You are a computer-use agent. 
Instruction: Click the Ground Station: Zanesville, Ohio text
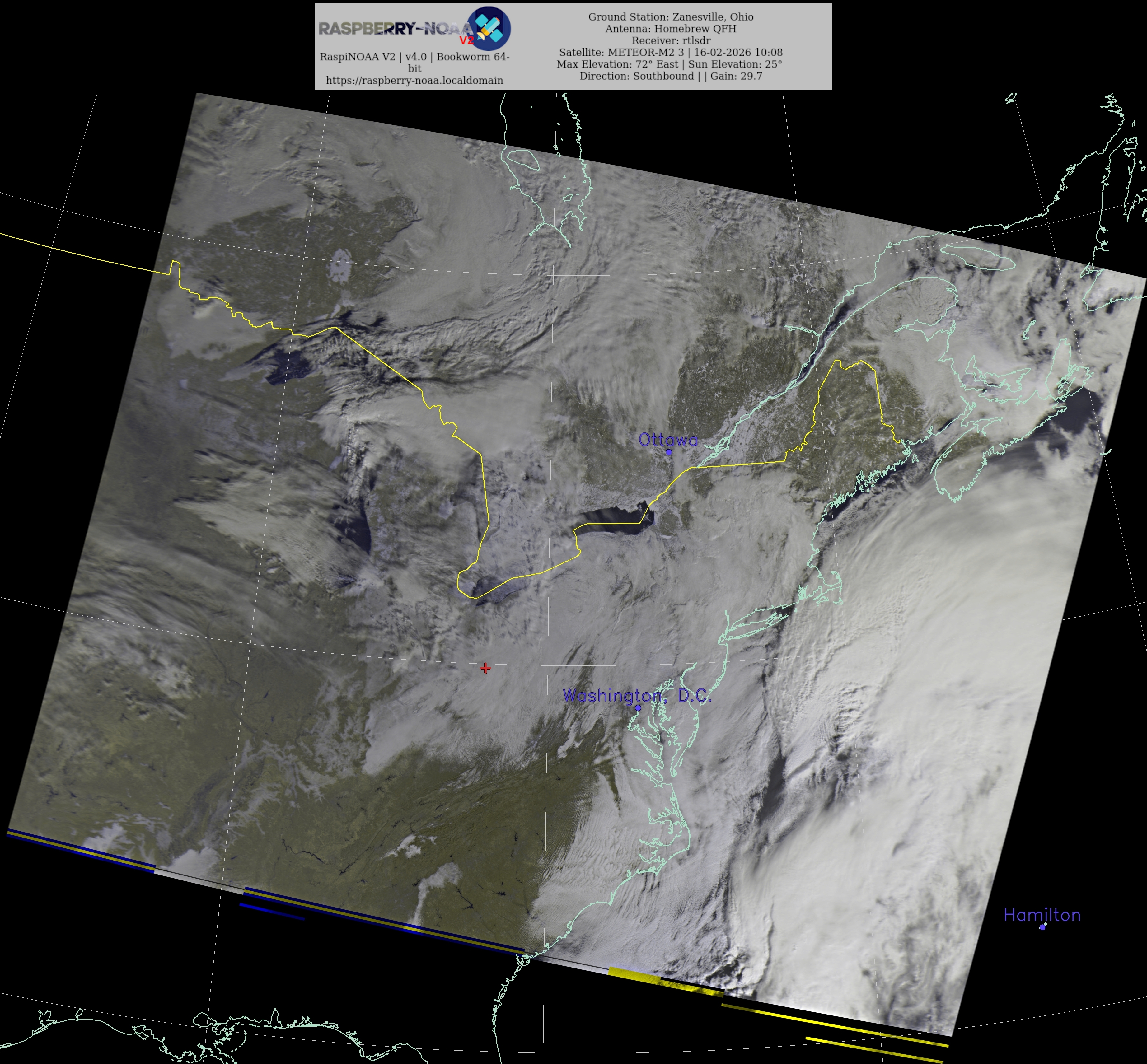pyautogui.click(x=670, y=17)
